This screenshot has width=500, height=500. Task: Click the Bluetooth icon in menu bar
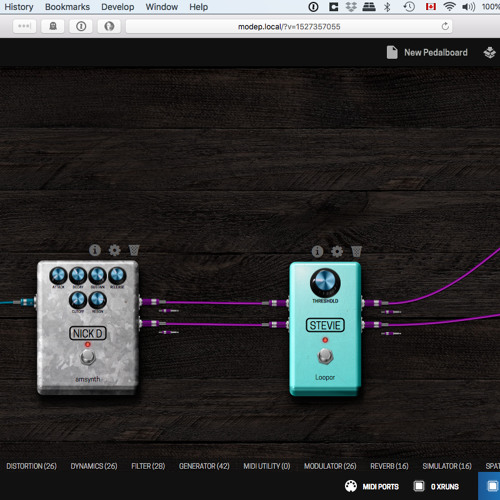coord(387,7)
